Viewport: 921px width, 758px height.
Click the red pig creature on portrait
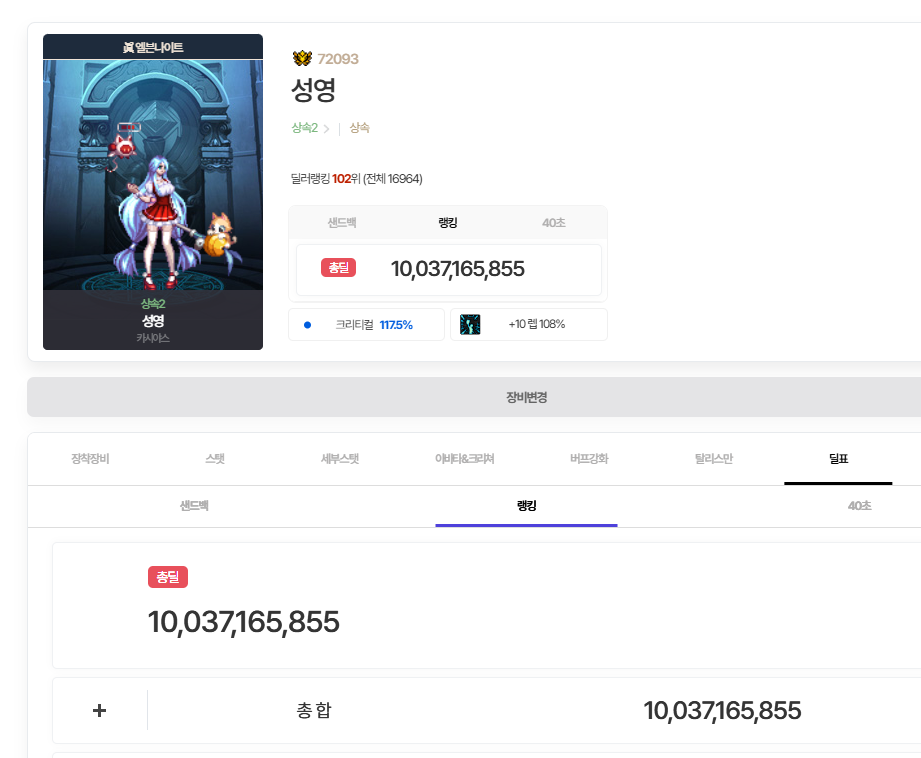click(123, 146)
